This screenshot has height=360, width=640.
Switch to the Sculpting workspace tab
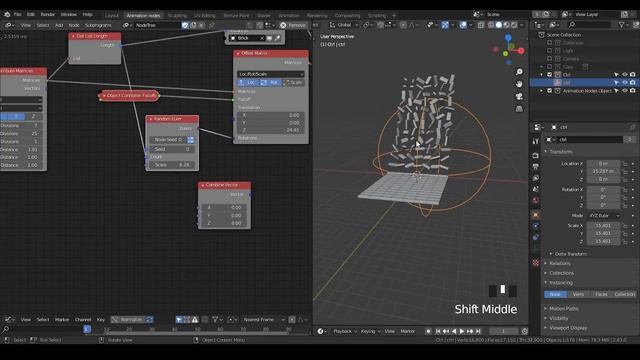point(177,16)
